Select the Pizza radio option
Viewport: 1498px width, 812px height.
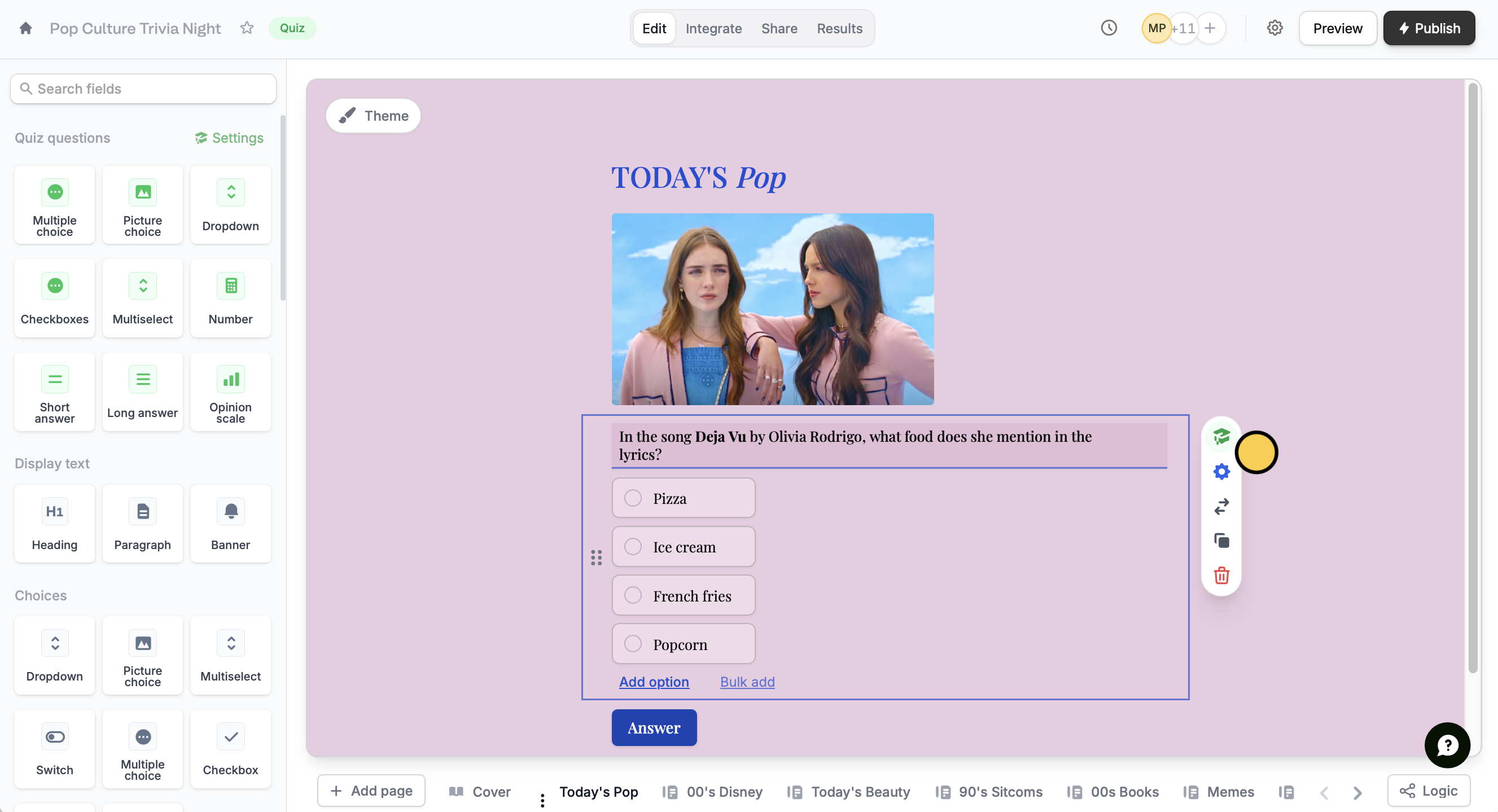coord(633,498)
